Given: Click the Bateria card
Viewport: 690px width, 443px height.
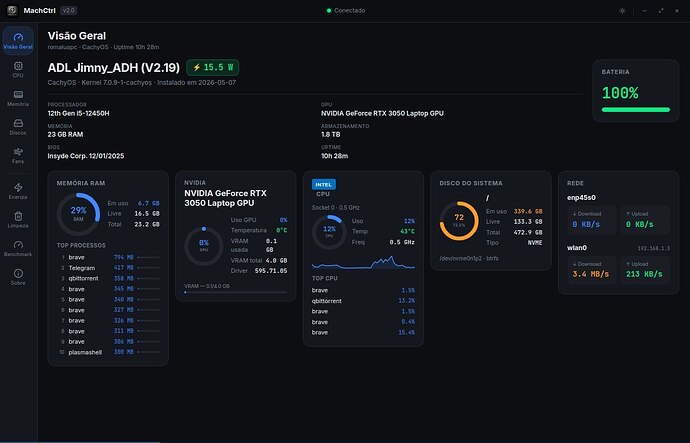Looking at the screenshot, I should (635, 91).
